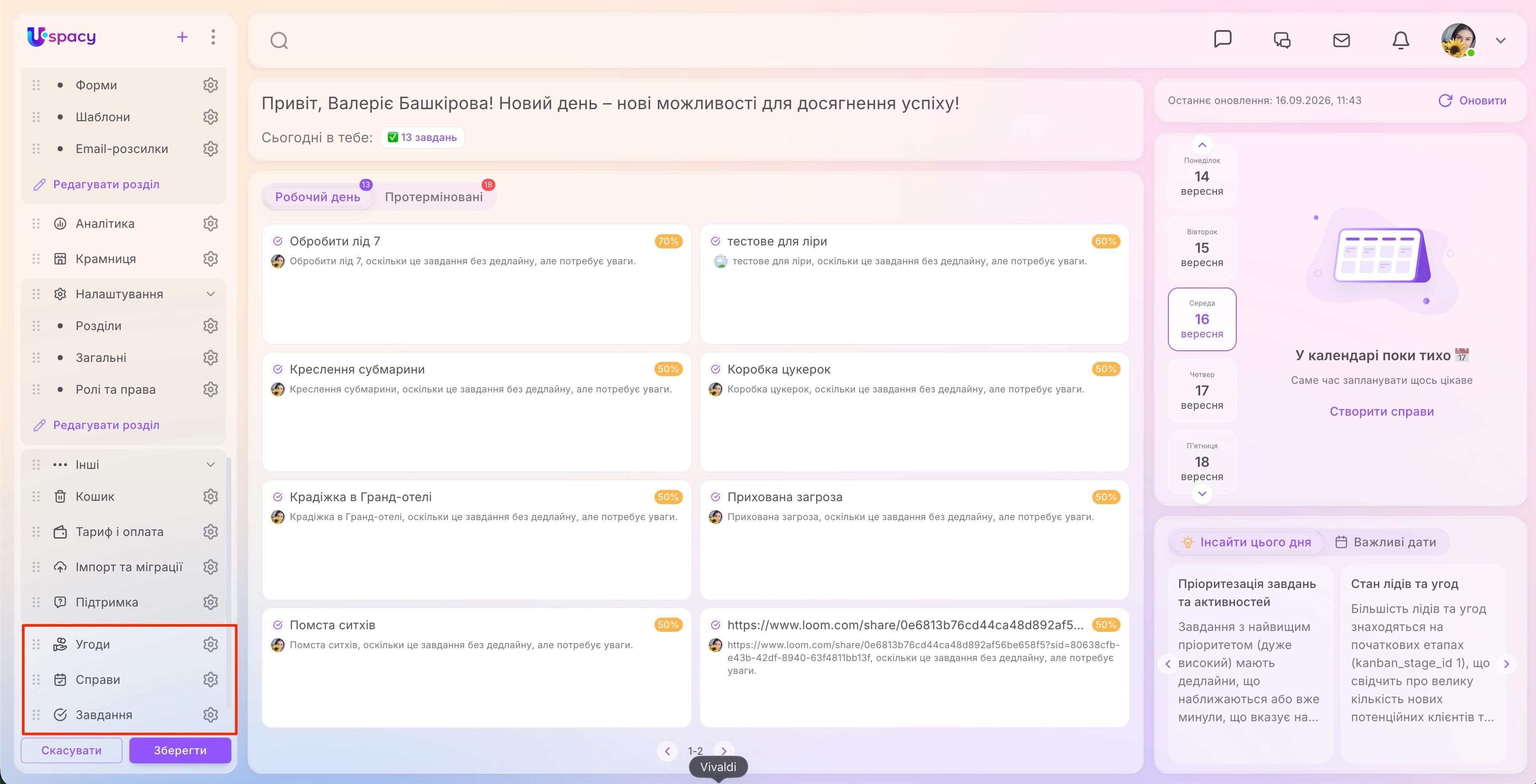
Task: Click the gear icon next to Завдання
Action: click(x=210, y=714)
